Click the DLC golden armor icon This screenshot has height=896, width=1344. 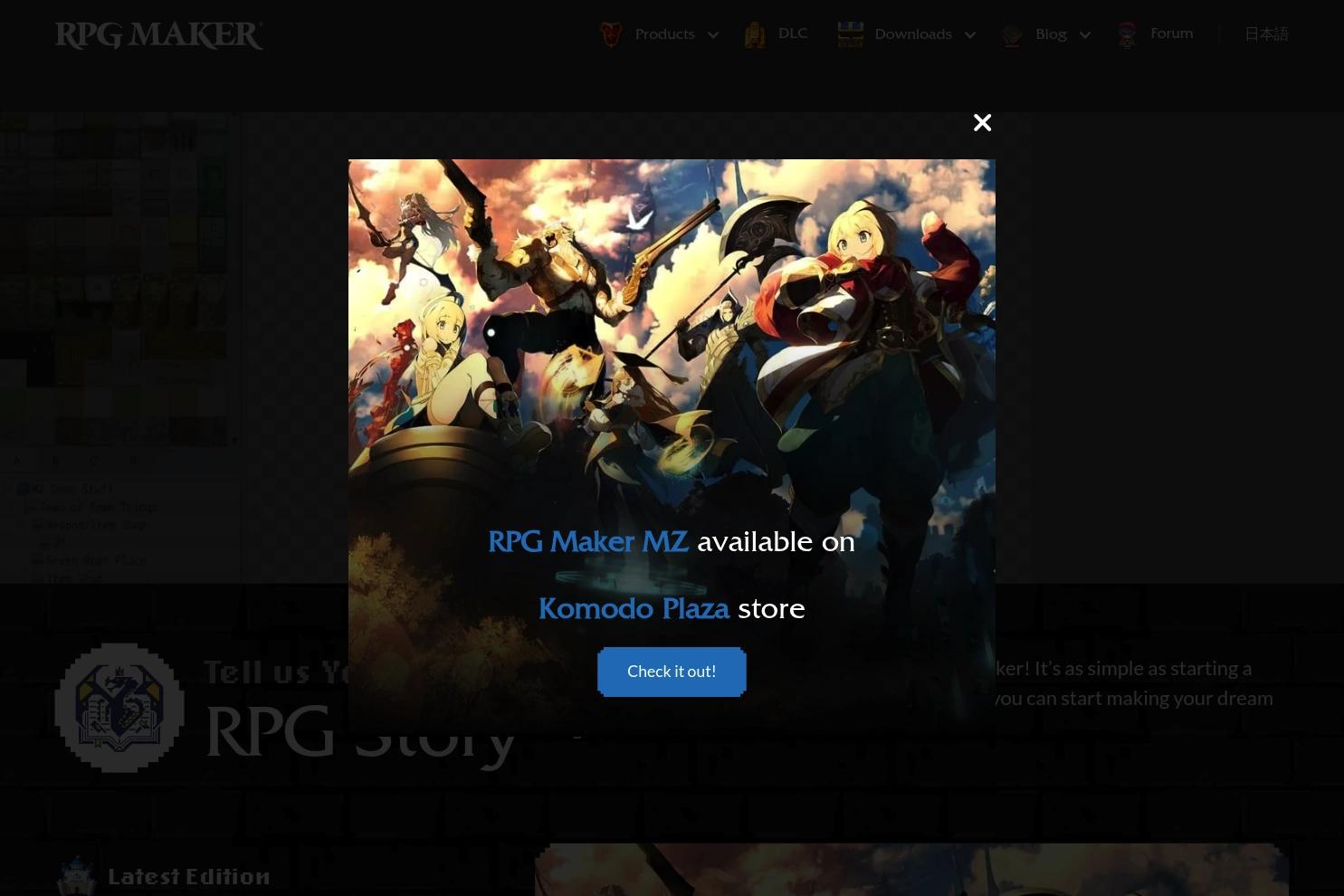point(755,34)
